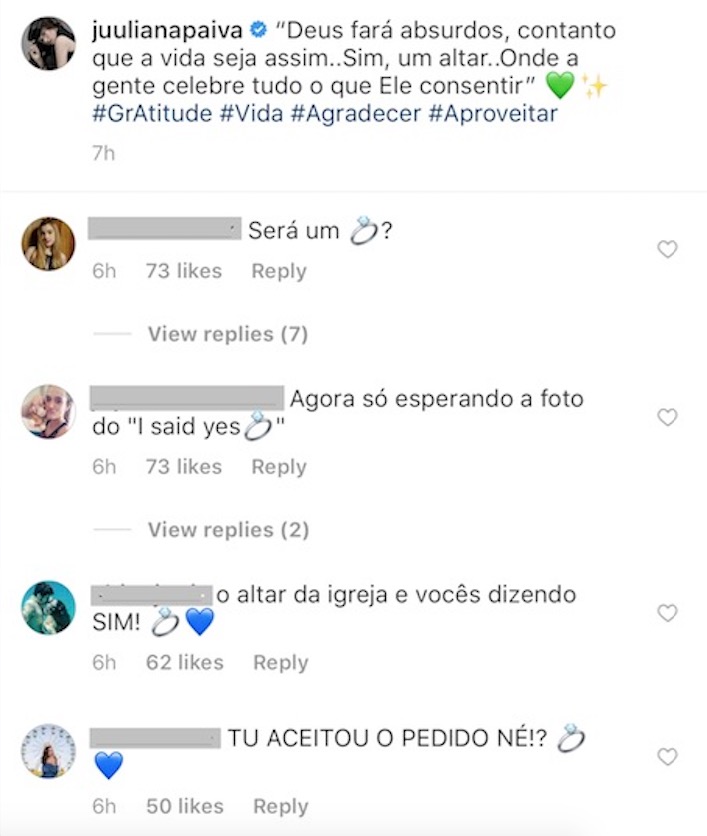Open the juulianapaiva username link
The width and height of the screenshot is (707, 836).
167,30
